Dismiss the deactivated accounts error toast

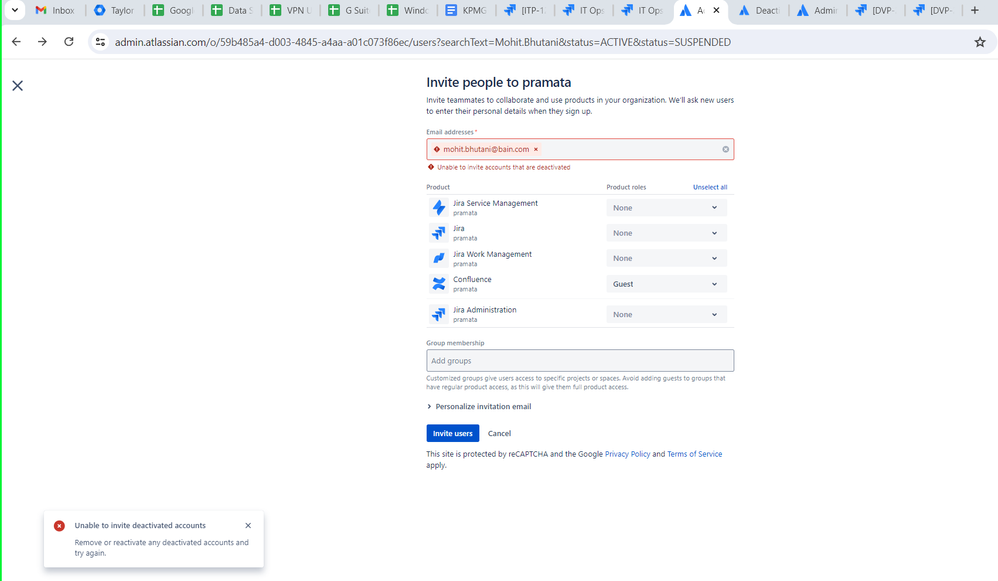point(248,526)
